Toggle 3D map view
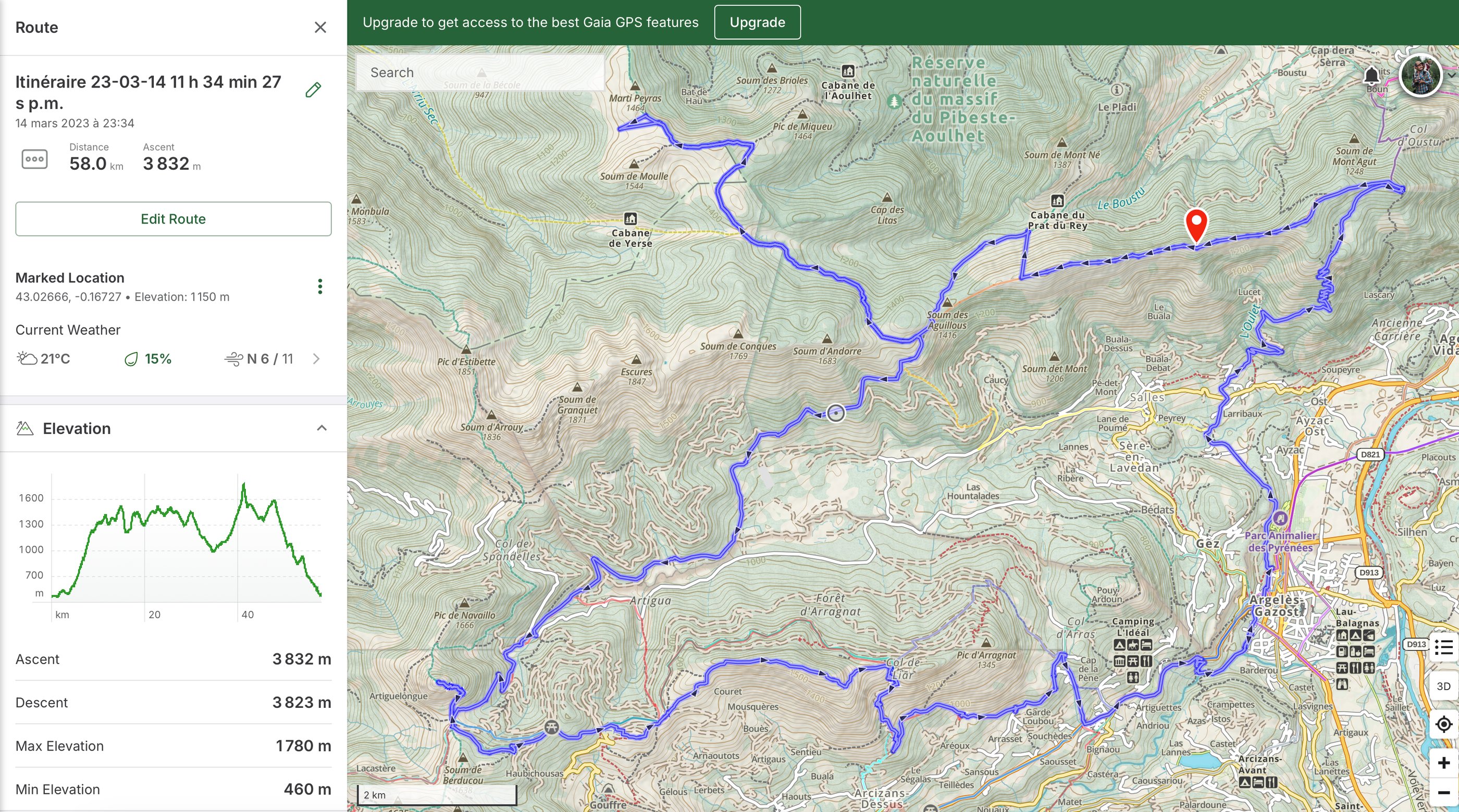 [x=1444, y=686]
